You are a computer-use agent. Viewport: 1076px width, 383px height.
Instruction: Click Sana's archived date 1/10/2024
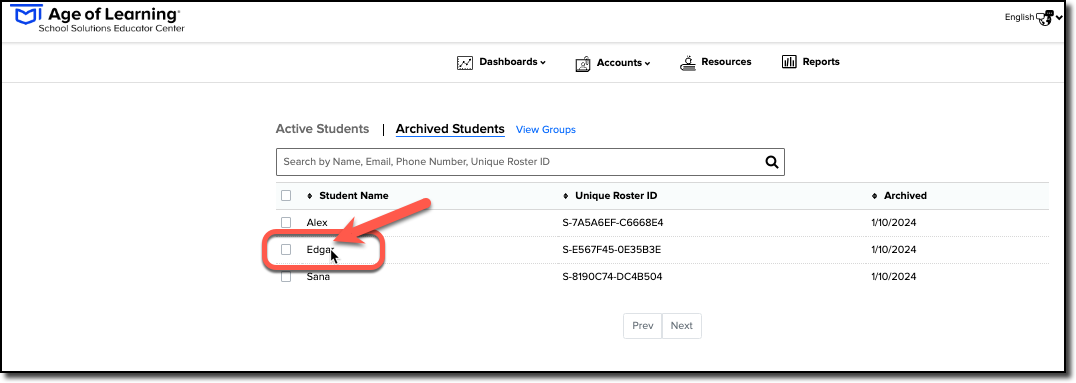point(894,277)
